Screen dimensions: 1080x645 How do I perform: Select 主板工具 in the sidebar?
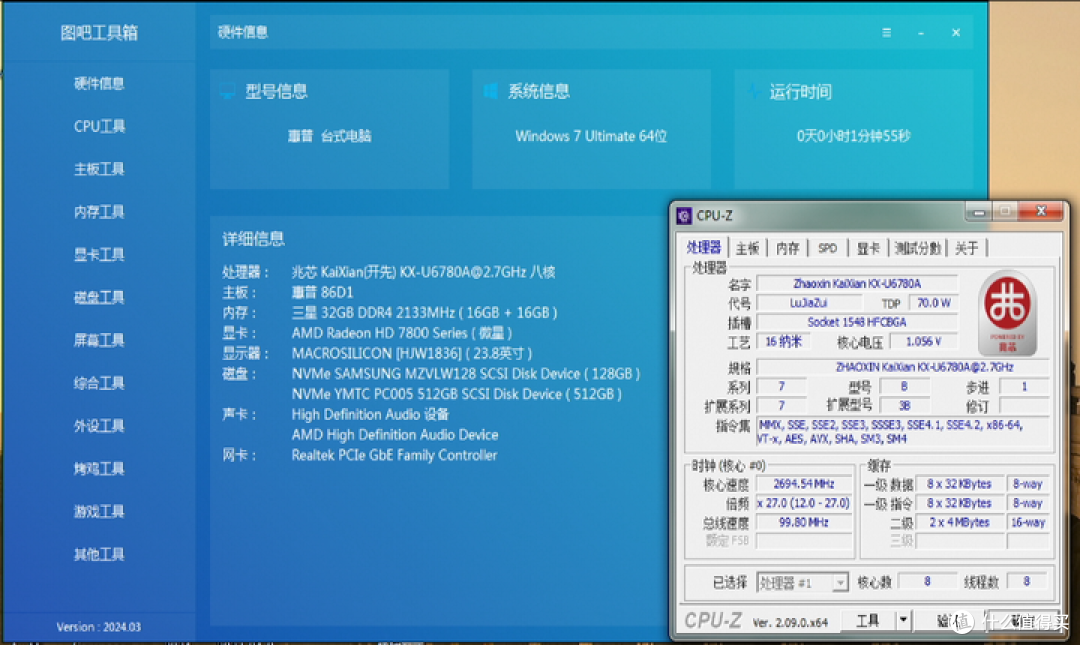pyautogui.click(x=99, y=170)
